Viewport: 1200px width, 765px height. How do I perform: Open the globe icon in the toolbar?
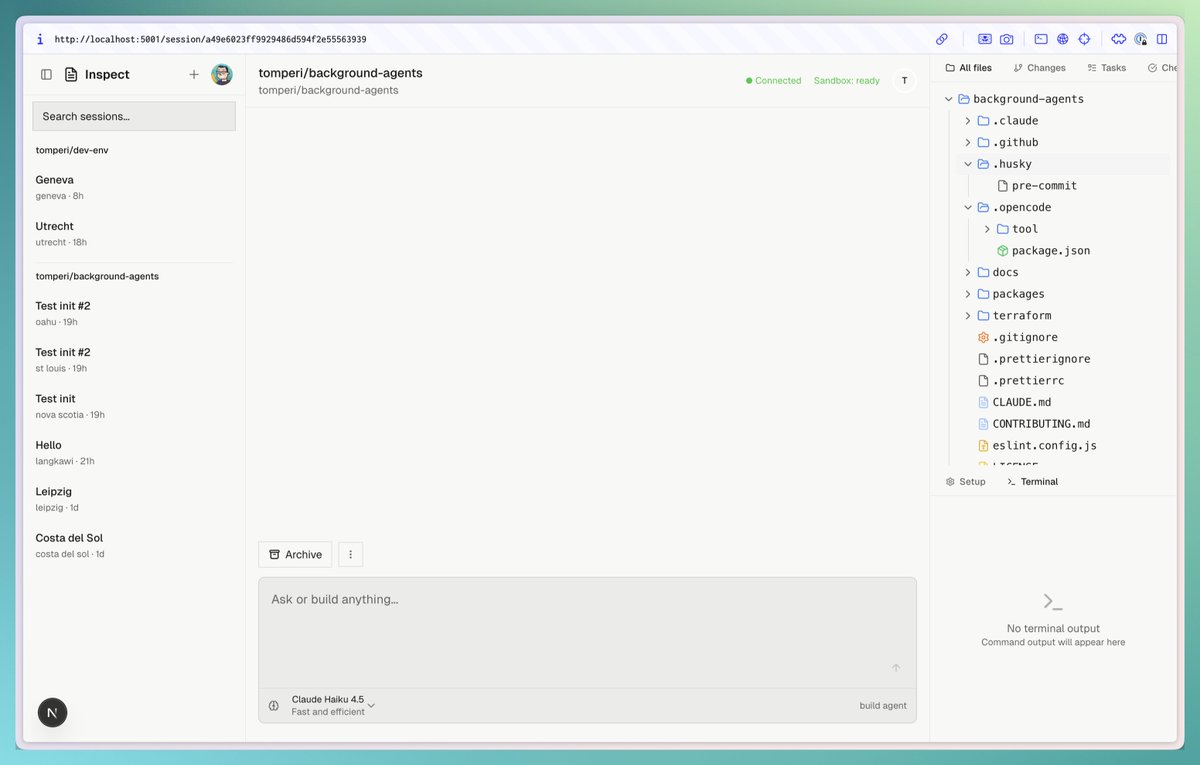[x=1063, y=39]
